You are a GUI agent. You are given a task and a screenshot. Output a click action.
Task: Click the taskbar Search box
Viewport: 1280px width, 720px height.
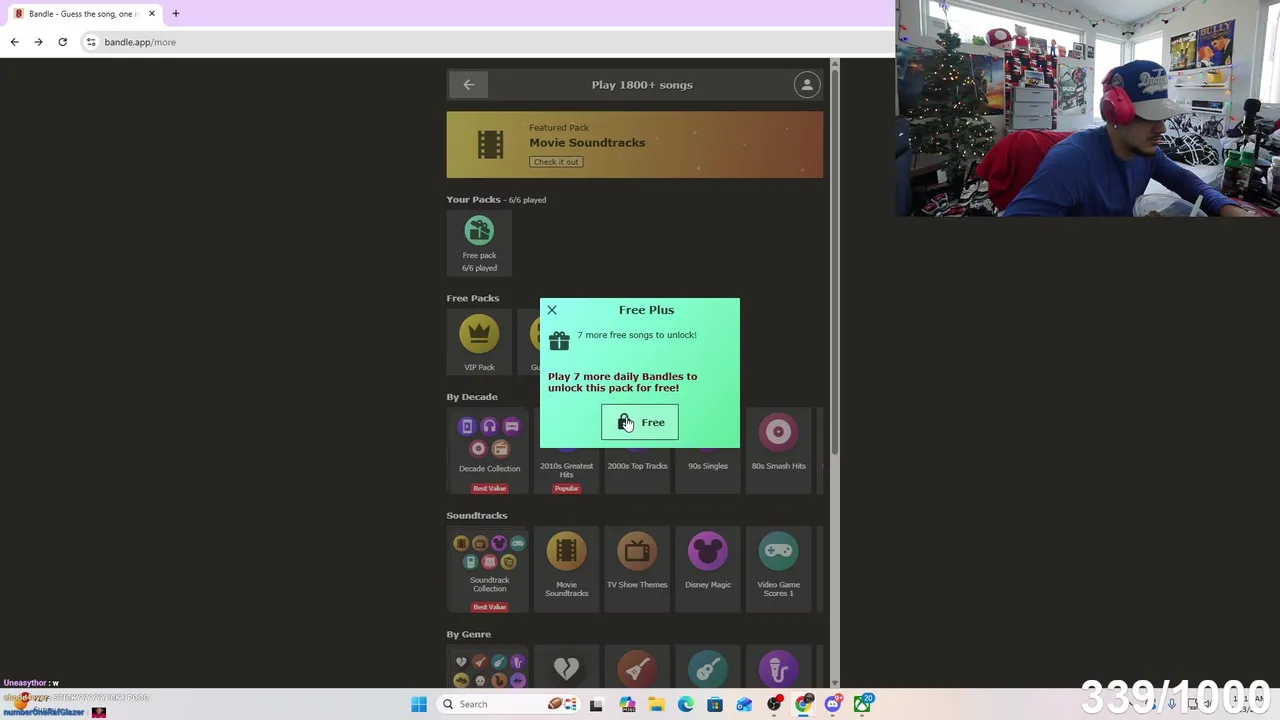(x=510, y=704)
